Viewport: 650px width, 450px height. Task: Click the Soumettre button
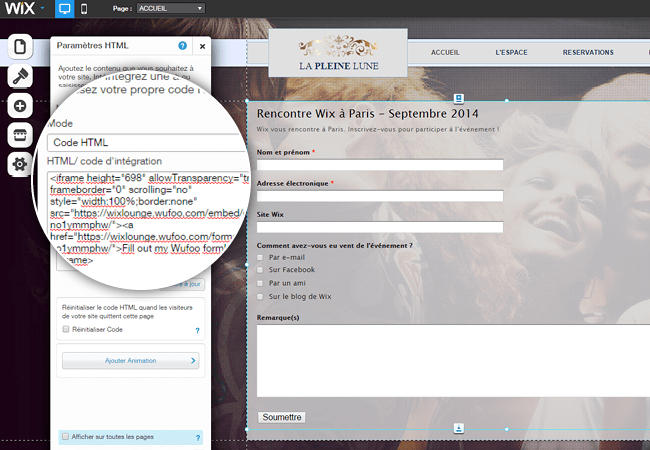[x=281, y=417]
